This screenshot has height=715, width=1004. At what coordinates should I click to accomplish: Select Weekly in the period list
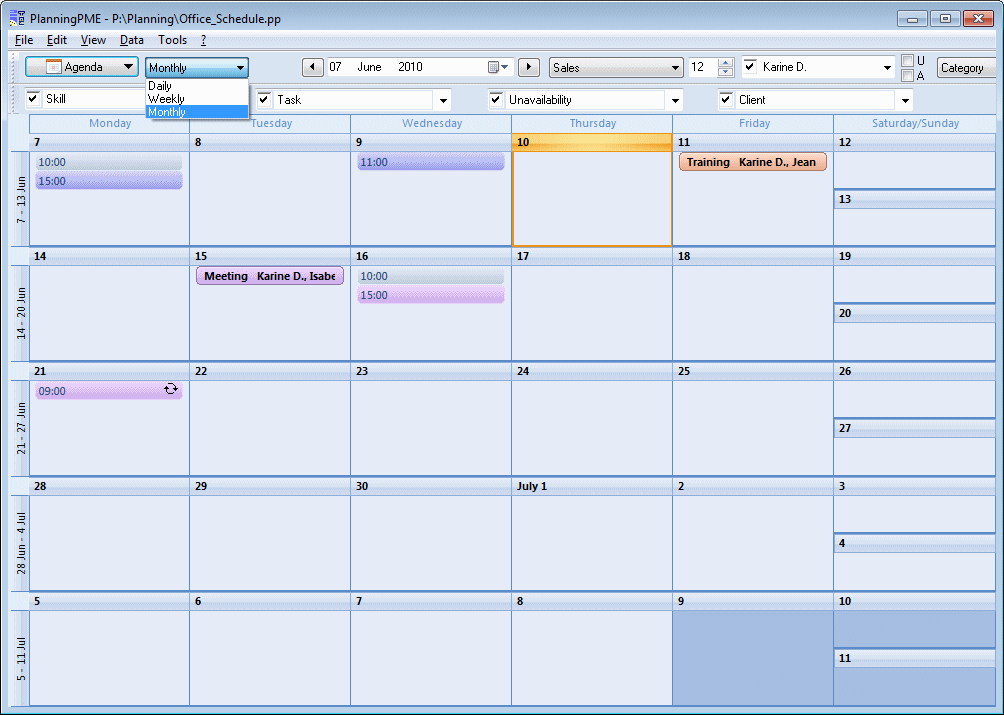[197, 99]
